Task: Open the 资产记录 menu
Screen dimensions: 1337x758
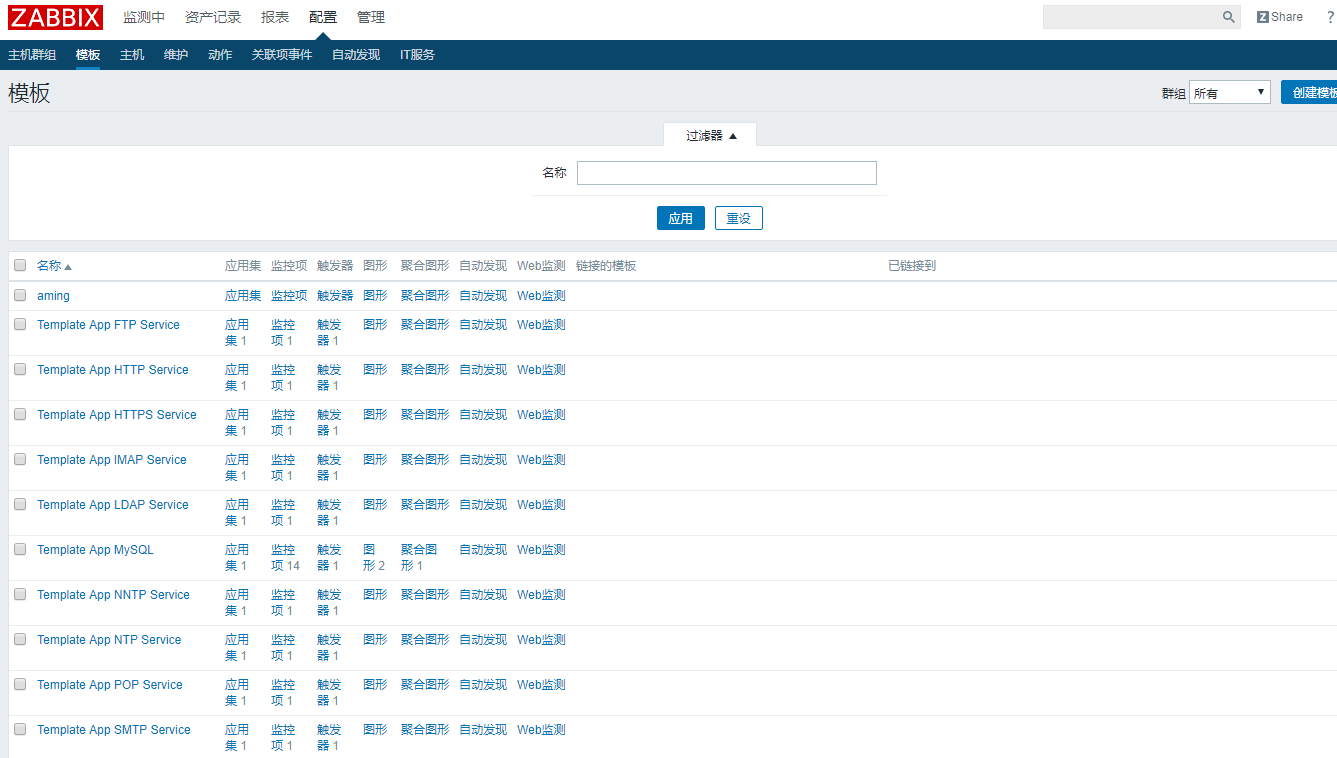Action: click(x=213, y=17)
